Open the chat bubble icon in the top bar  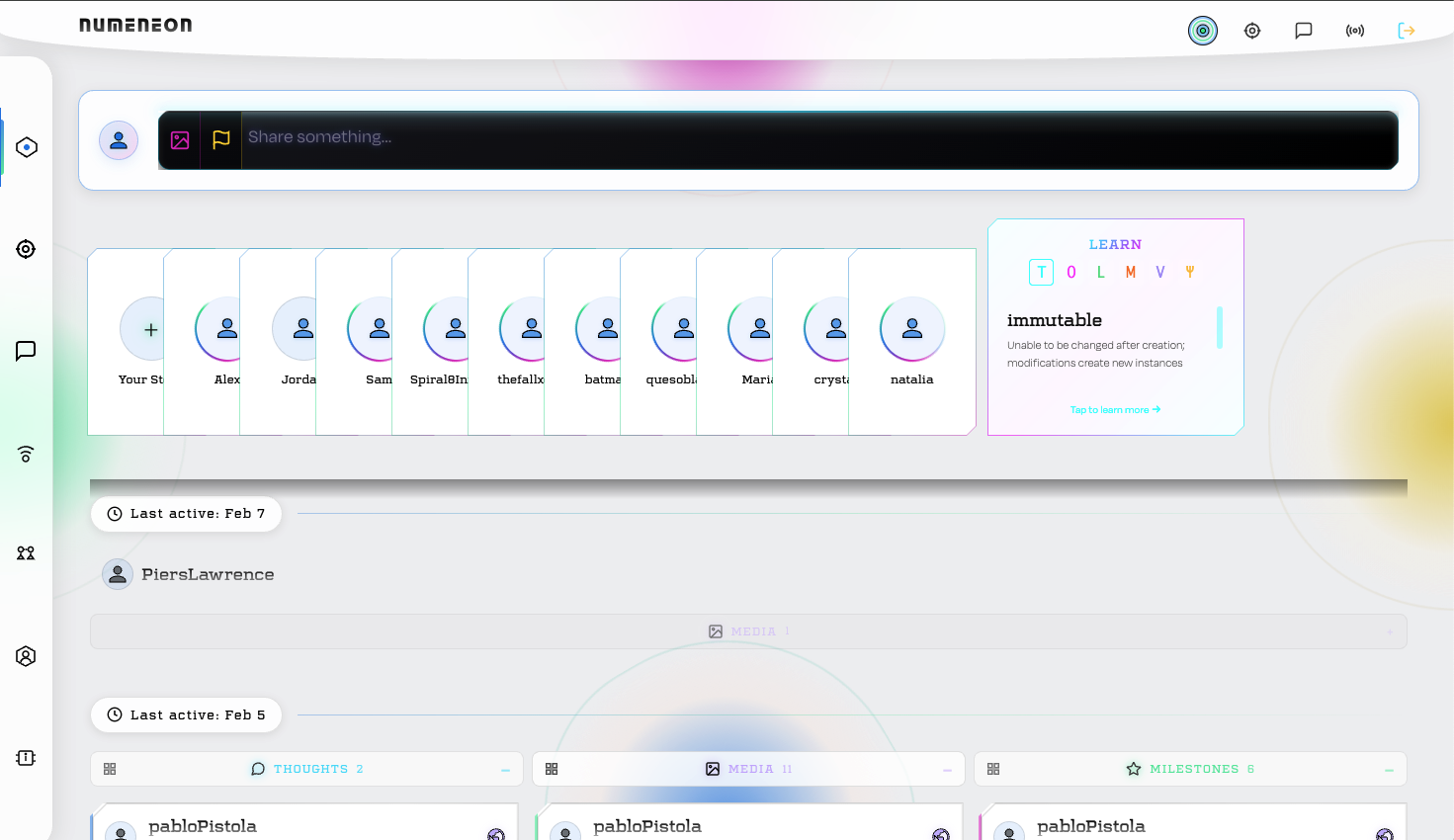(x=1303, y=31)
